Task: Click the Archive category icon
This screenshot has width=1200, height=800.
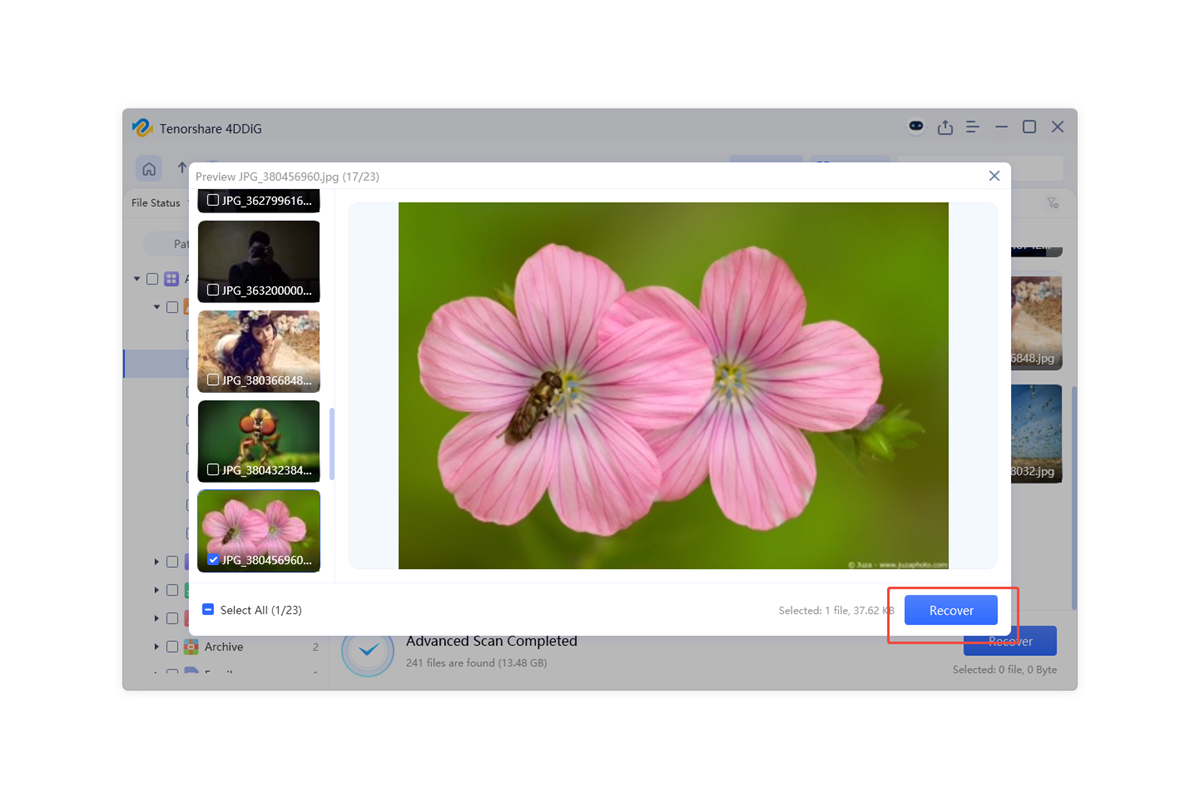Action: click(x=191, y=647)
